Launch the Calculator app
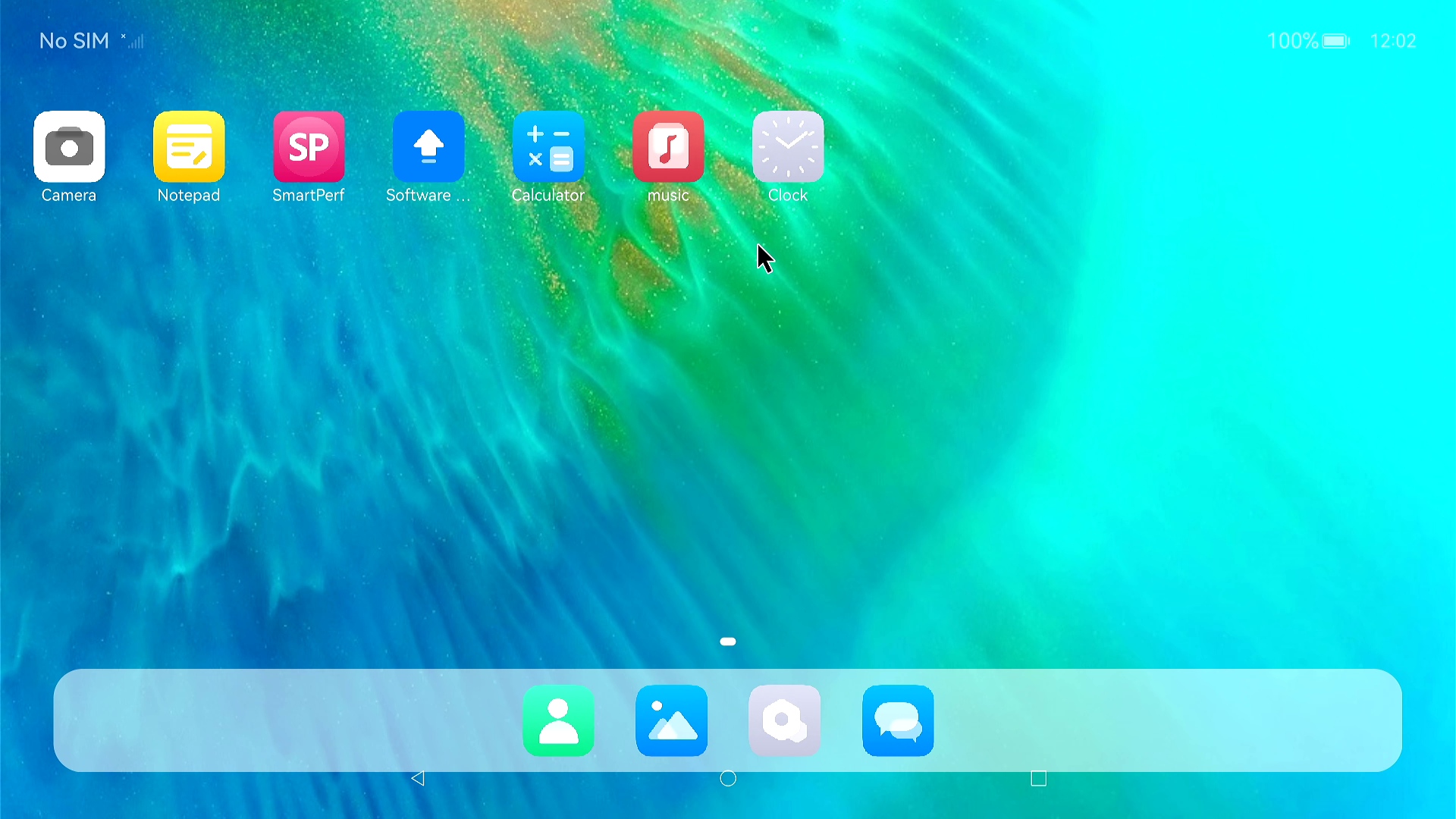The image size is (1456, 819). pos(548,147)
